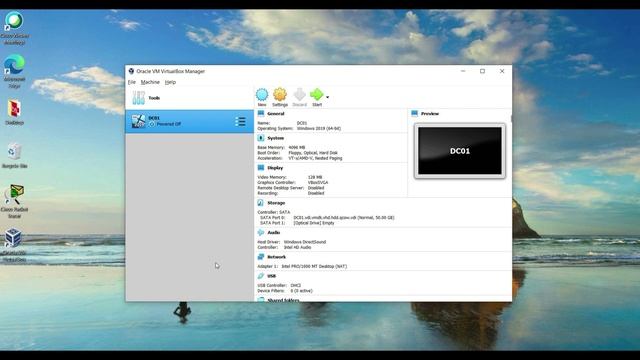Open the Start button dropdown arrow
Screen dimensions: 640x360
point(327,97)
